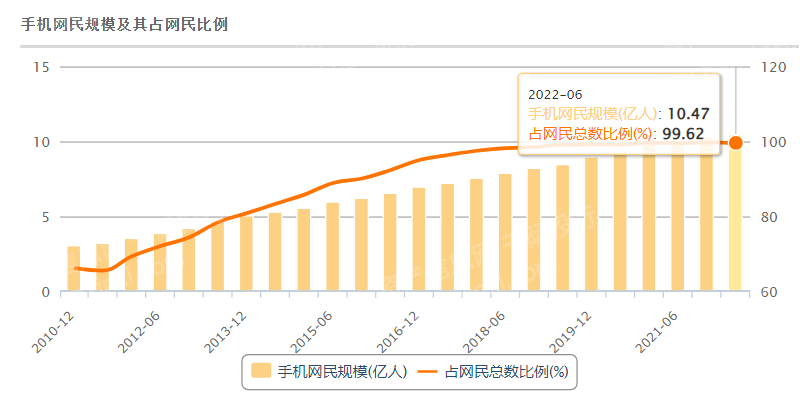
Task: Click the orange 2022-06 data point marker
Action: 735,143
